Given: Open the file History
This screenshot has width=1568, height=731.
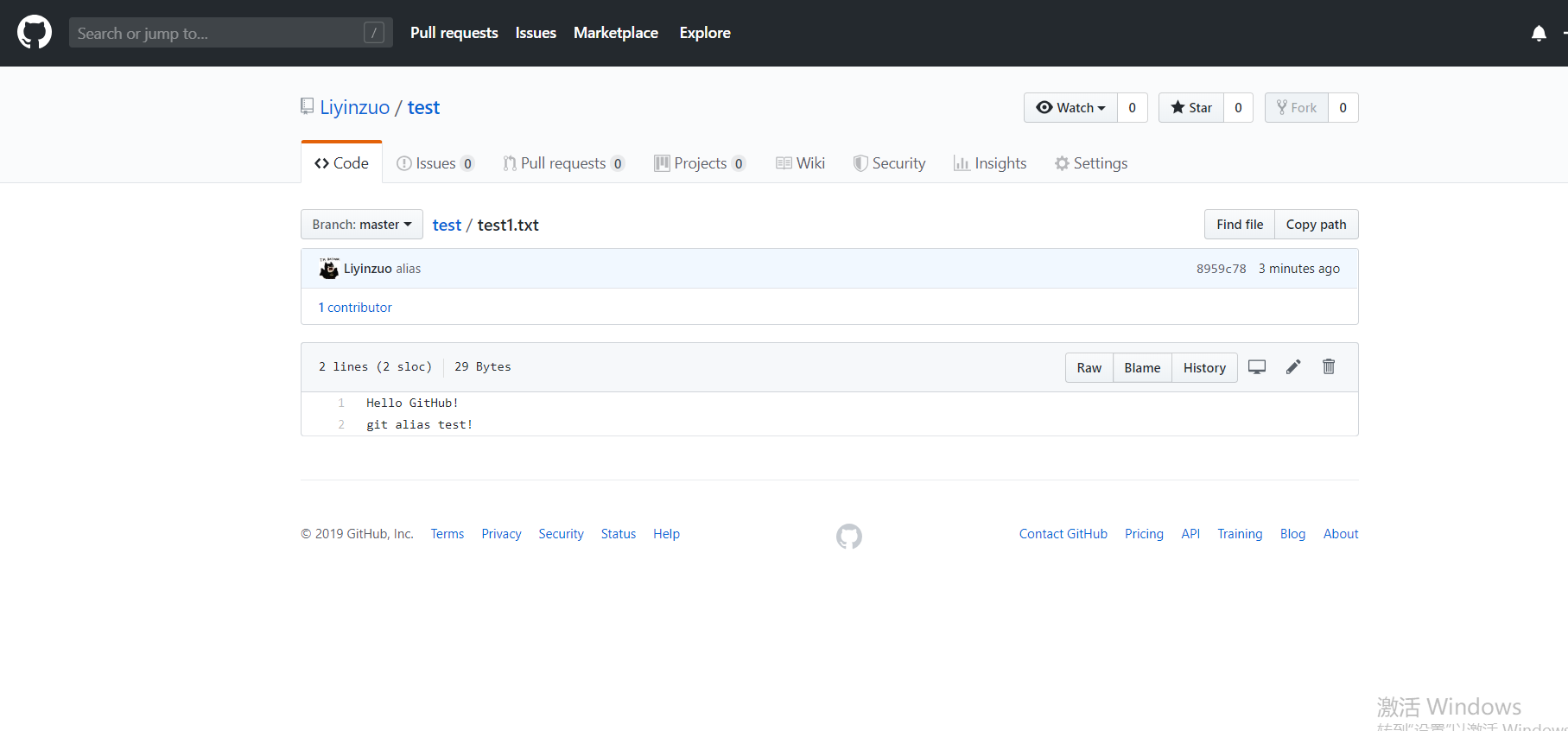Looking at the screenshot, I should [x=1204, y=368].
